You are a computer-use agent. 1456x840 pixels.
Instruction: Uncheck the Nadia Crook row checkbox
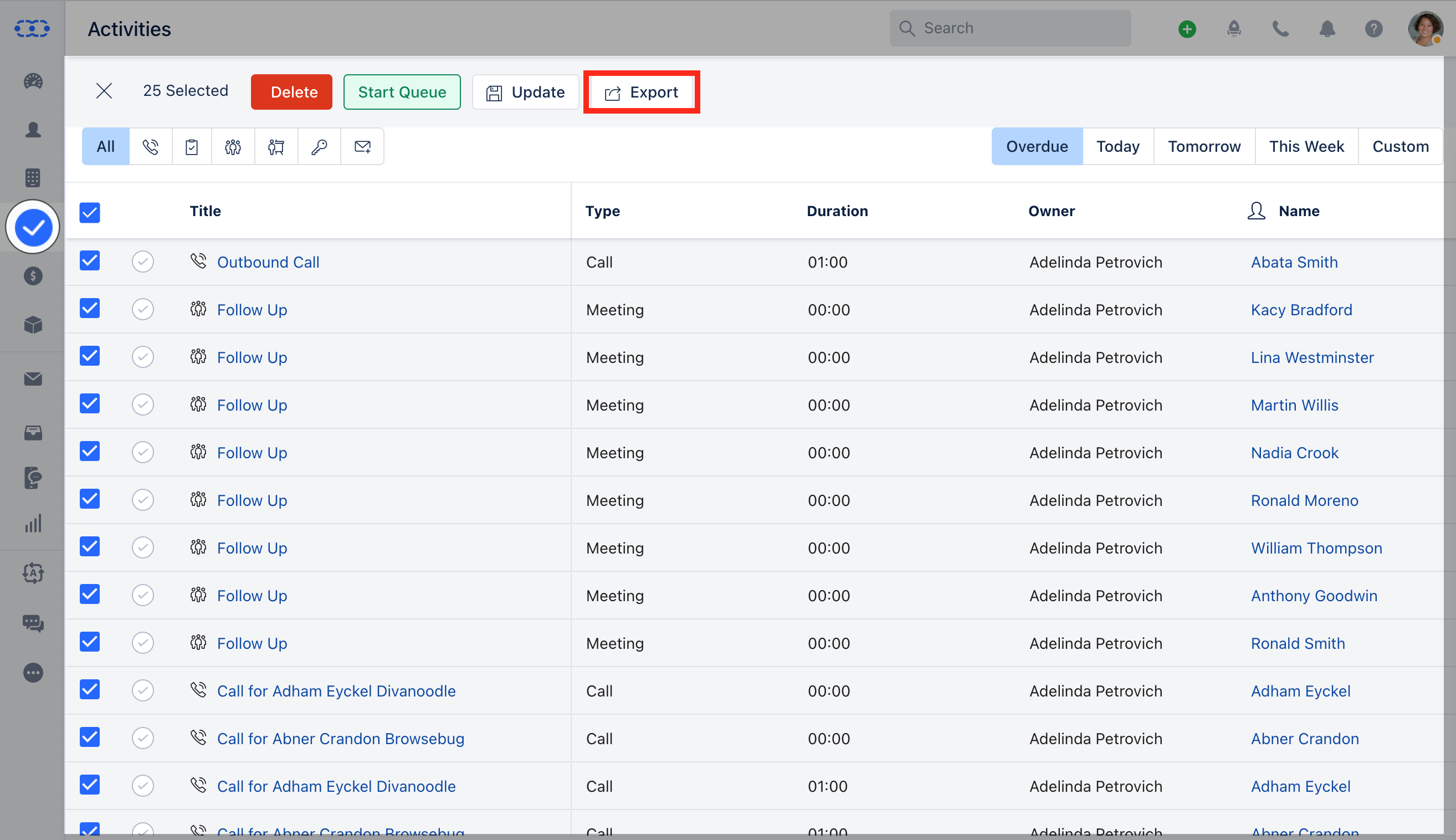(89, 452)
